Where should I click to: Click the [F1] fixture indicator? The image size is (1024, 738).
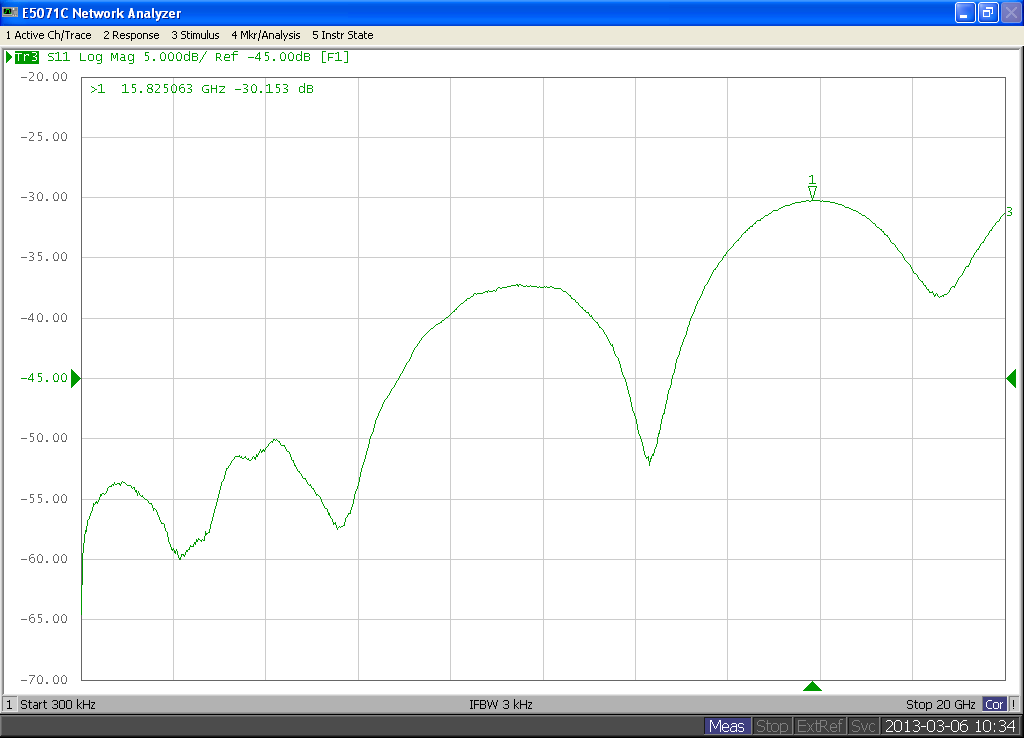point(334,57)
